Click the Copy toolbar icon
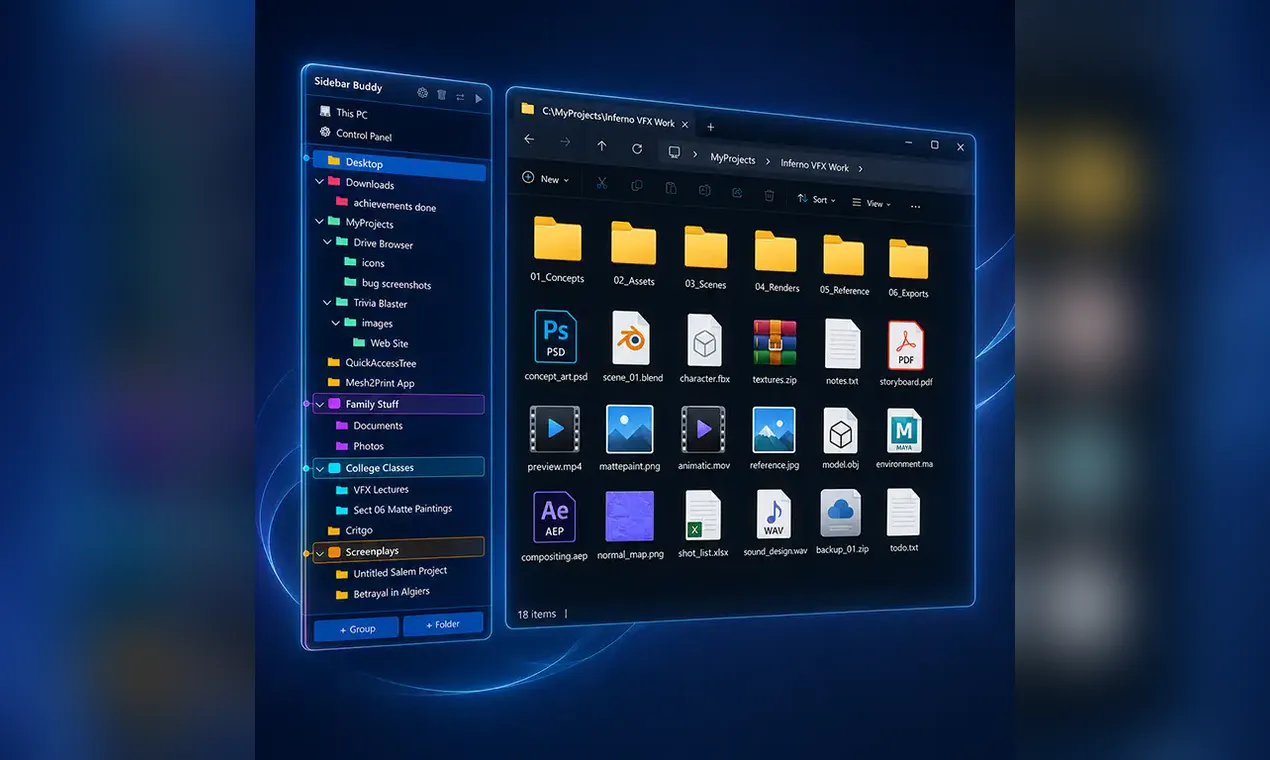 (x=636, y=186)
